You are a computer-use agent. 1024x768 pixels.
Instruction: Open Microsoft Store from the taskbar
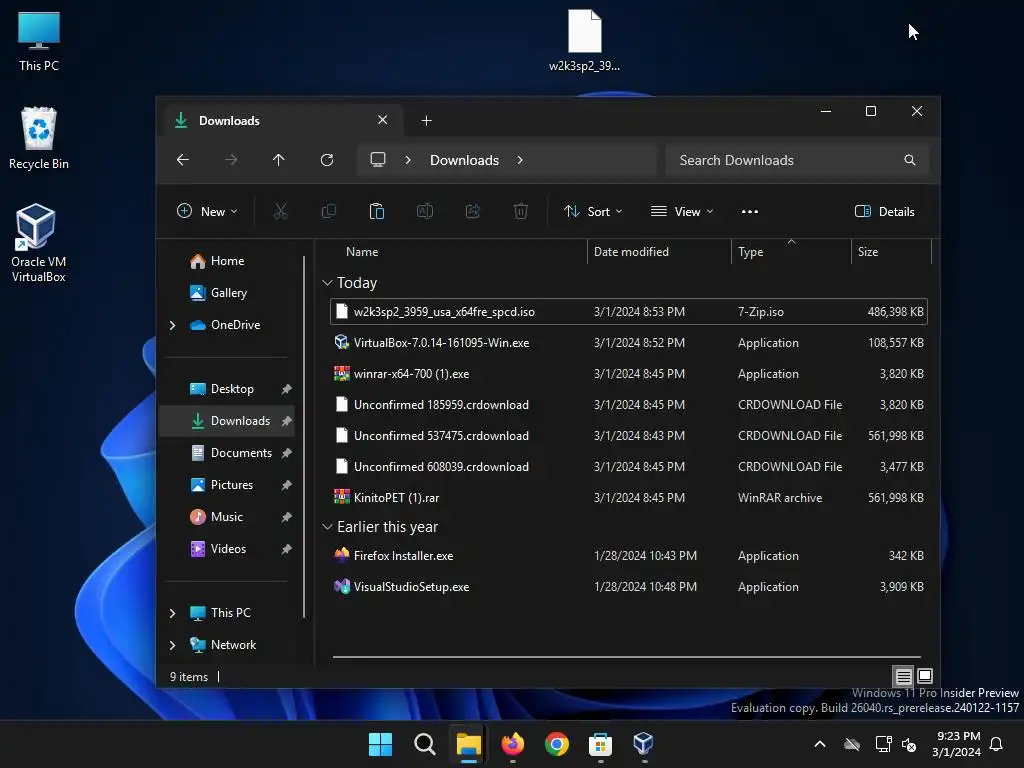pyautogui.click(x=600, y=744)
